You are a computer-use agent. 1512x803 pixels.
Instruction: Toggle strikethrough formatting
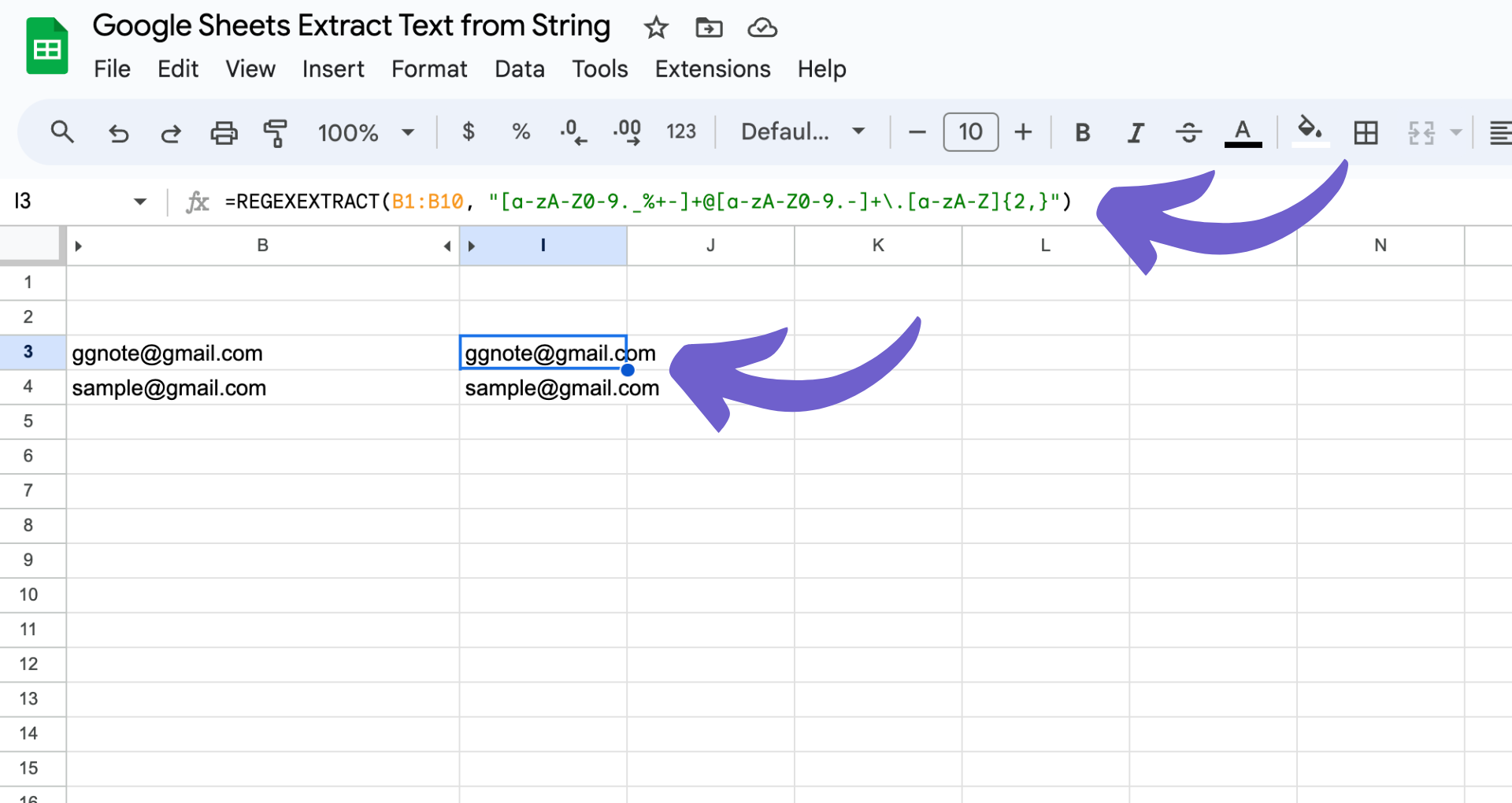tap(1188, 132)
